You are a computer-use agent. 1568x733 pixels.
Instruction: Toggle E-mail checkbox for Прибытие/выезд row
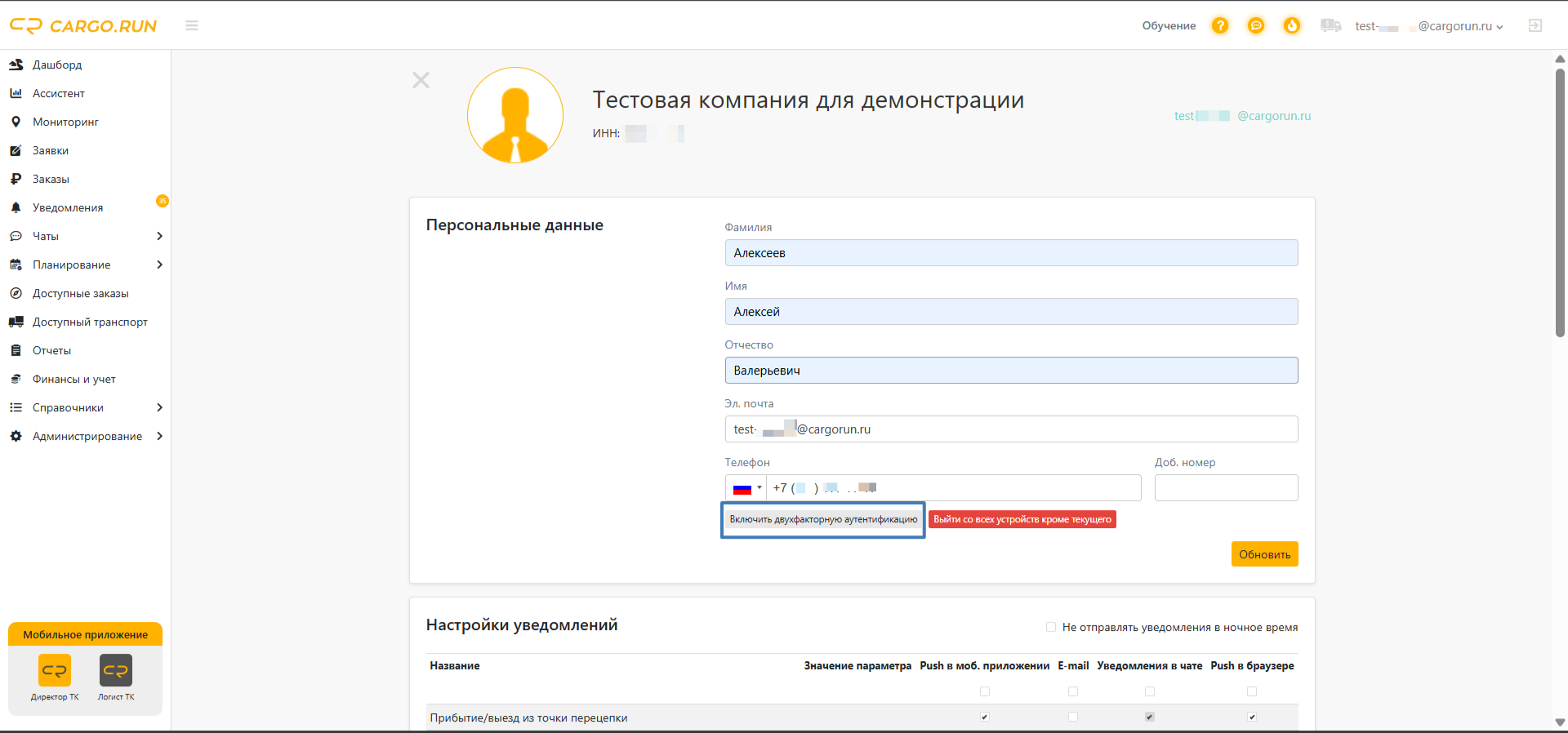click(1073, 717)
